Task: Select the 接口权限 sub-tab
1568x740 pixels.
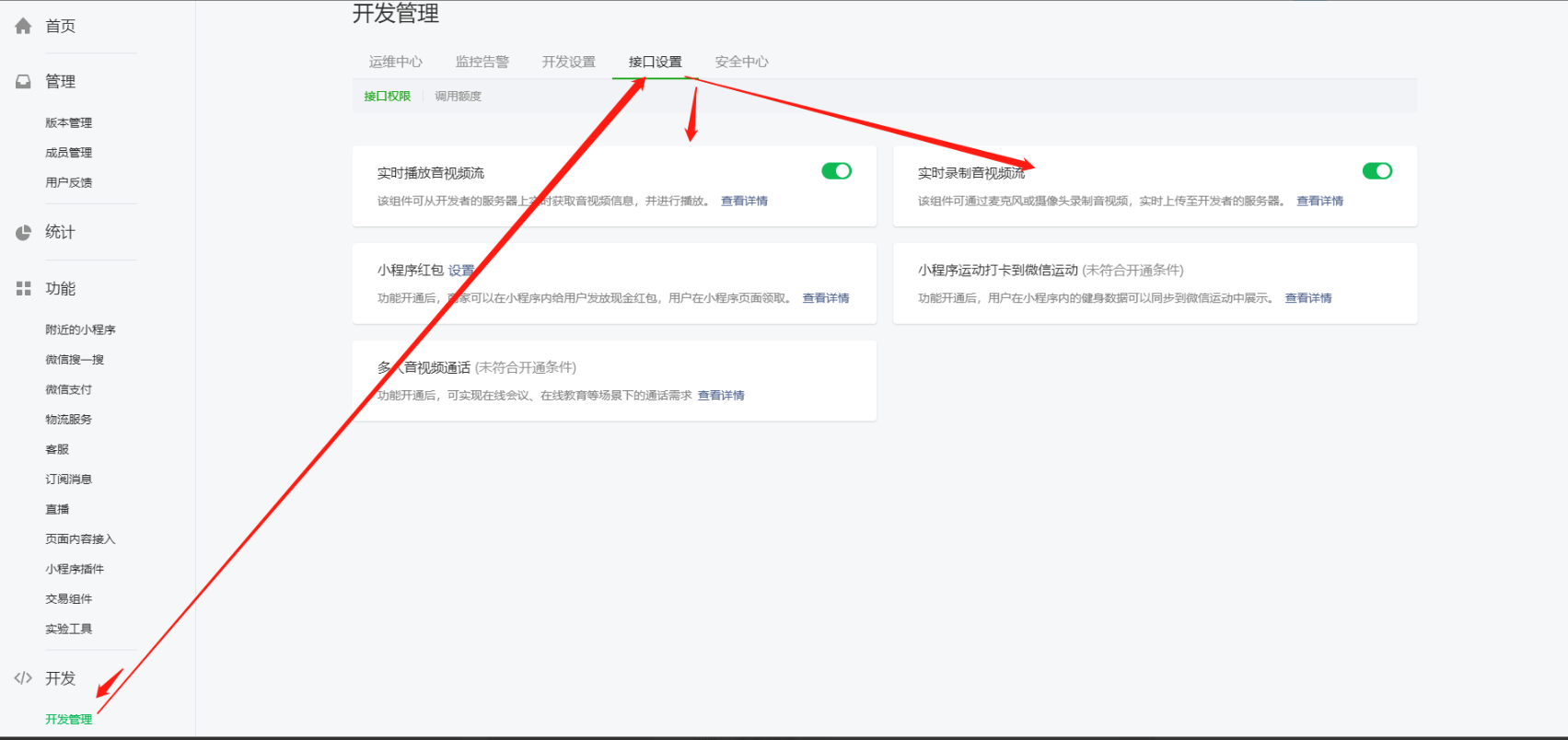Action: 388,96
